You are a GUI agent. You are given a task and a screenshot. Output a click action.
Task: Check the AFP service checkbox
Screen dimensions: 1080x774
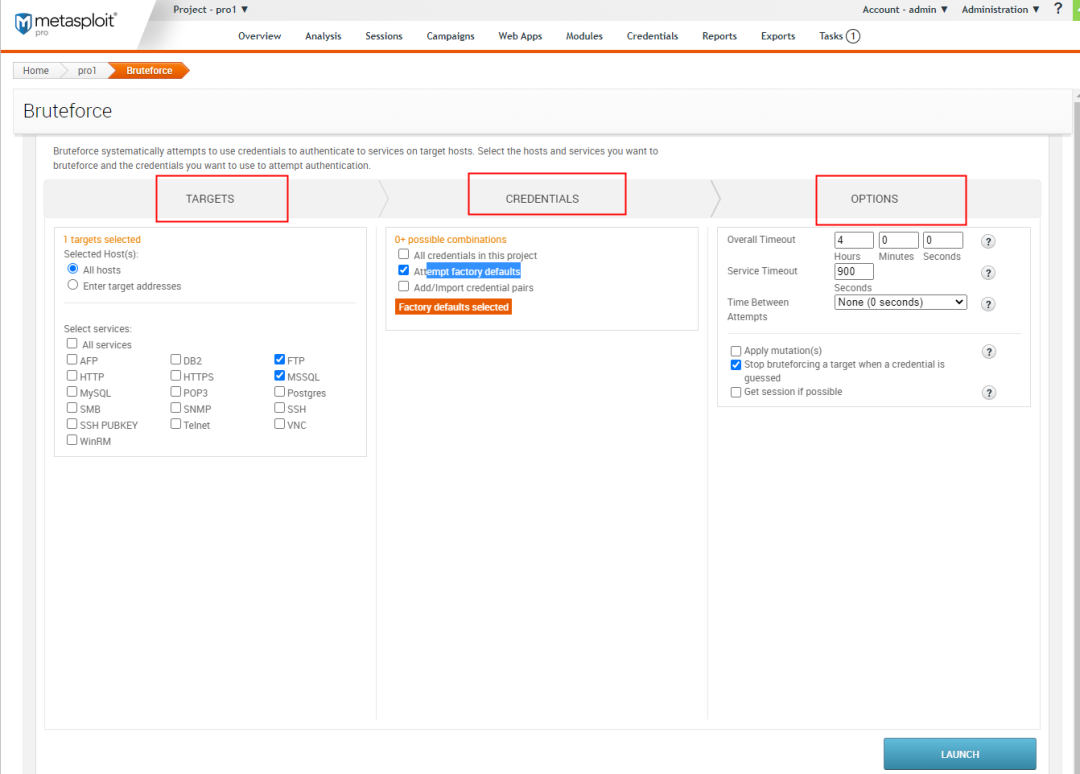(72, 359)
